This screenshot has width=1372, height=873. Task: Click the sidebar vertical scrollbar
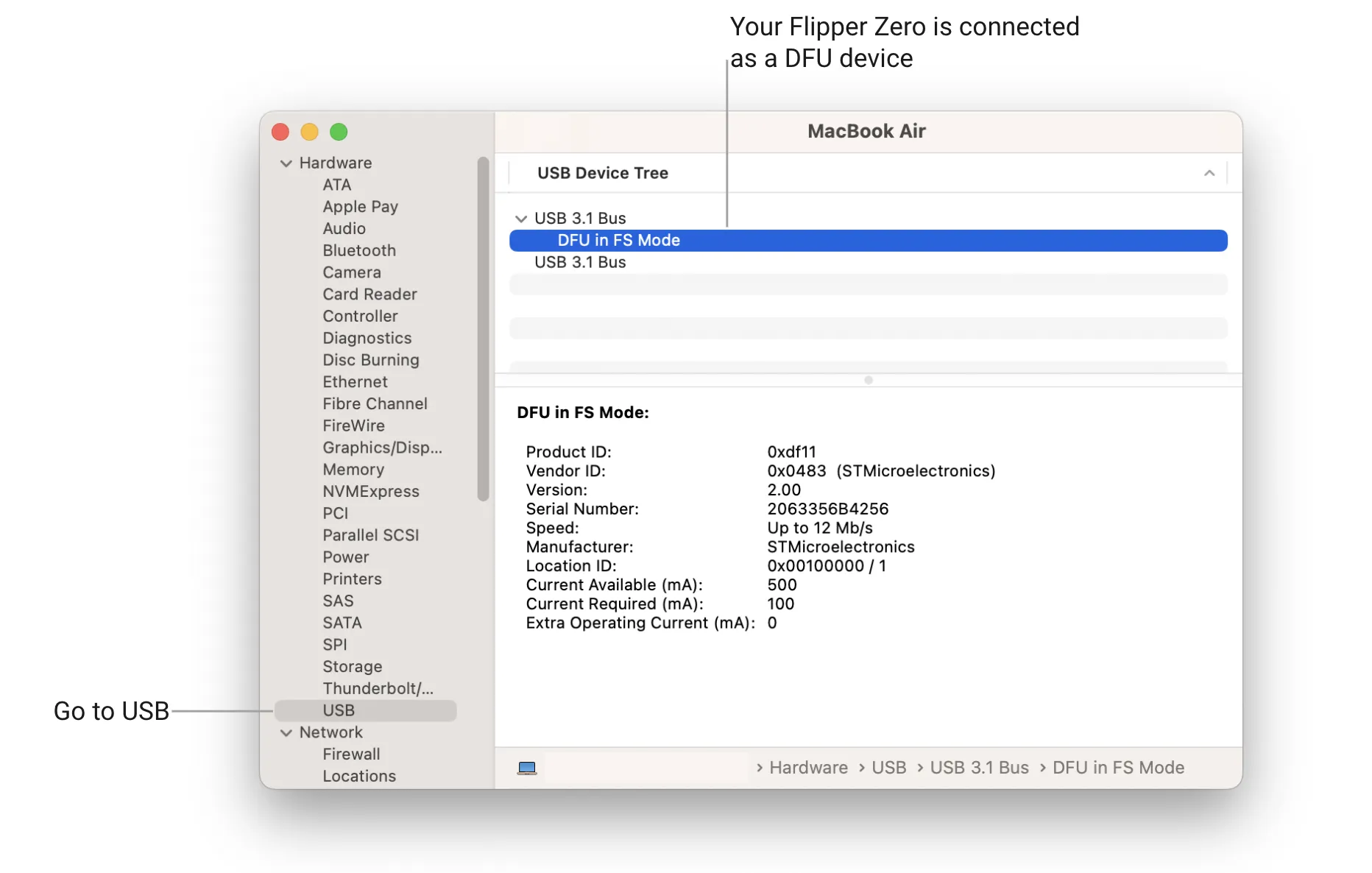click(x=483, y=329)
